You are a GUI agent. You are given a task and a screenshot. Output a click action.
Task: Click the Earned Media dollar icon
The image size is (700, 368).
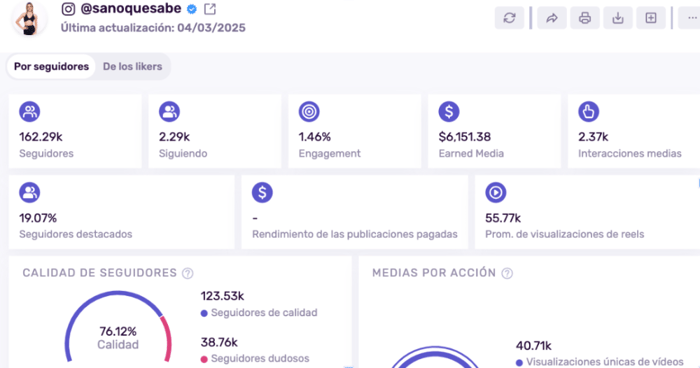(449, 112)
